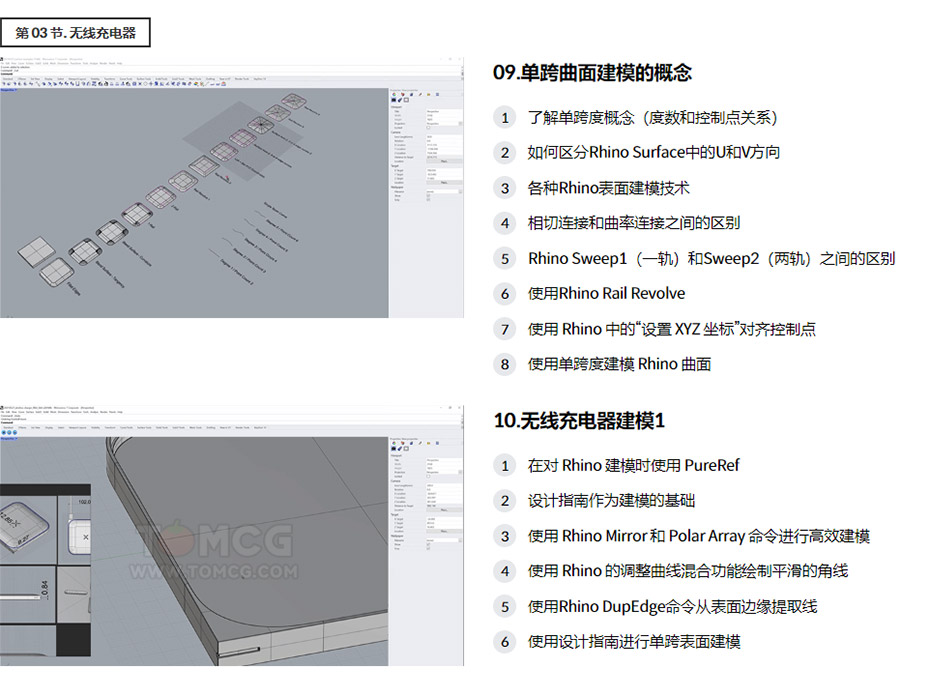Click the line "使用Rhino Rail Revolve"
This screenshot has width=930, height=683.
tap(606, 293)
